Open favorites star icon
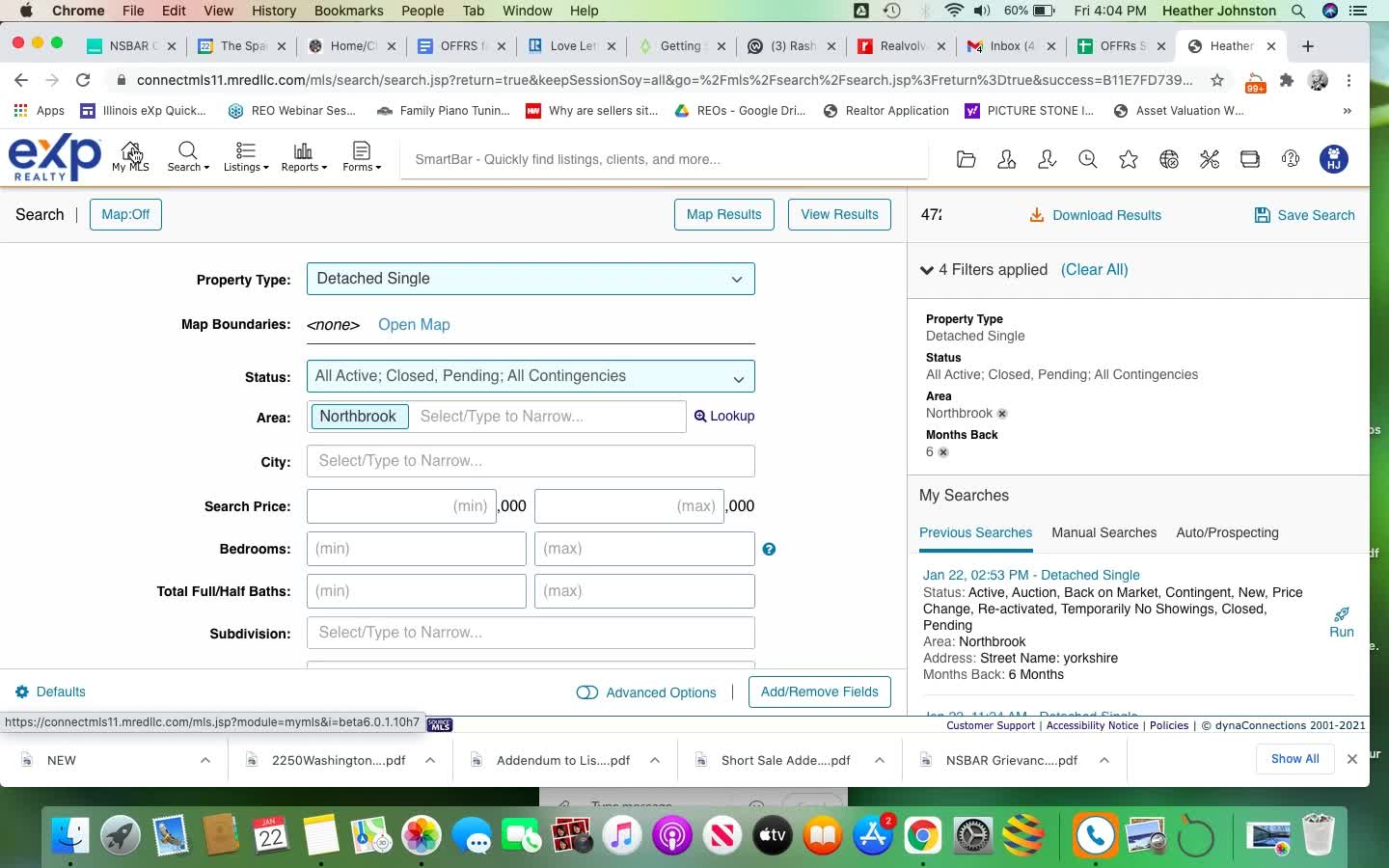The height and width of the screenshot is (868, 1389). coord(1129,159)
